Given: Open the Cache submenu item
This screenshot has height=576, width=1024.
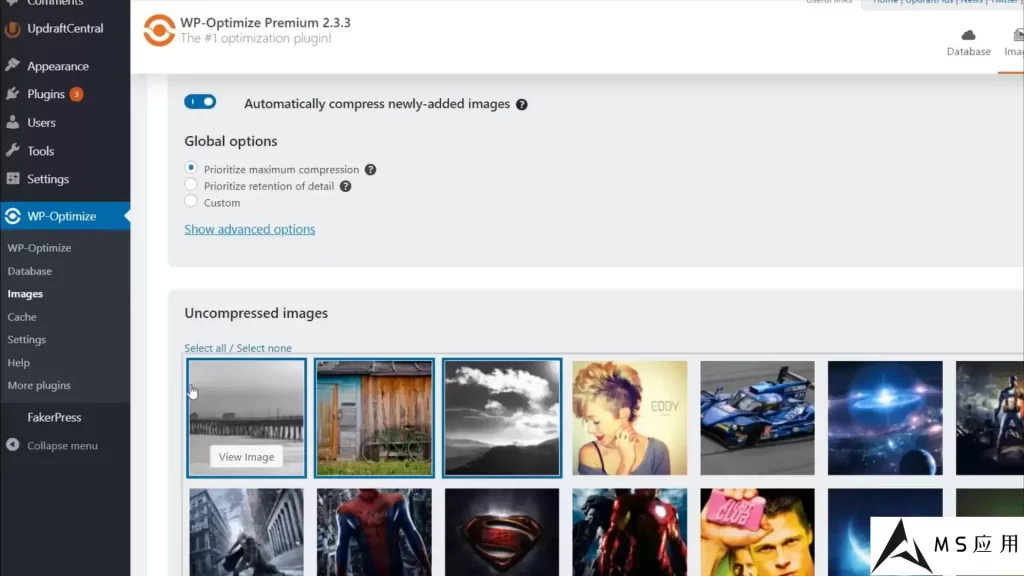Looking at the screenshot, I should (x=22, y=317).
